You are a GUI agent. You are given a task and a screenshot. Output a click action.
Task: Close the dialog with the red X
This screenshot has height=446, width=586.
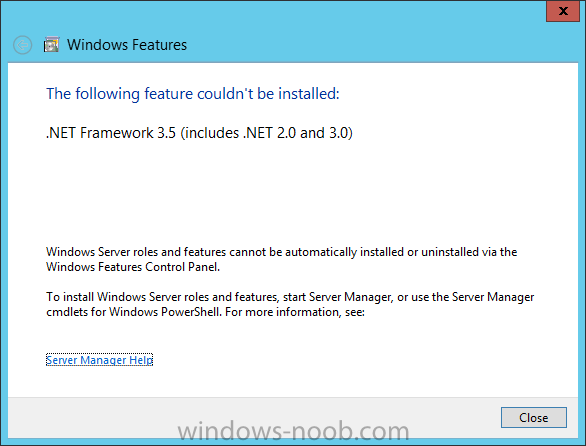coord(563,11)
